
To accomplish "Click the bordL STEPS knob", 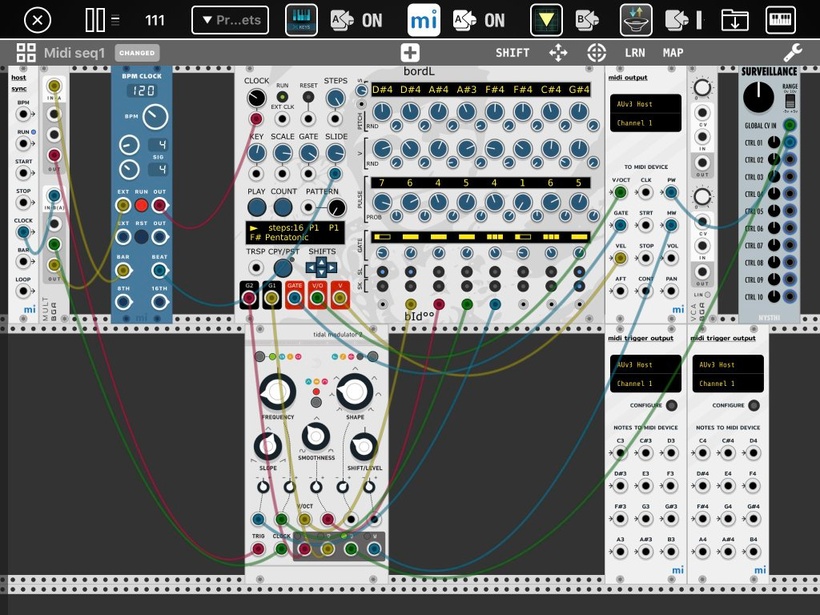I will pos(335,98).
